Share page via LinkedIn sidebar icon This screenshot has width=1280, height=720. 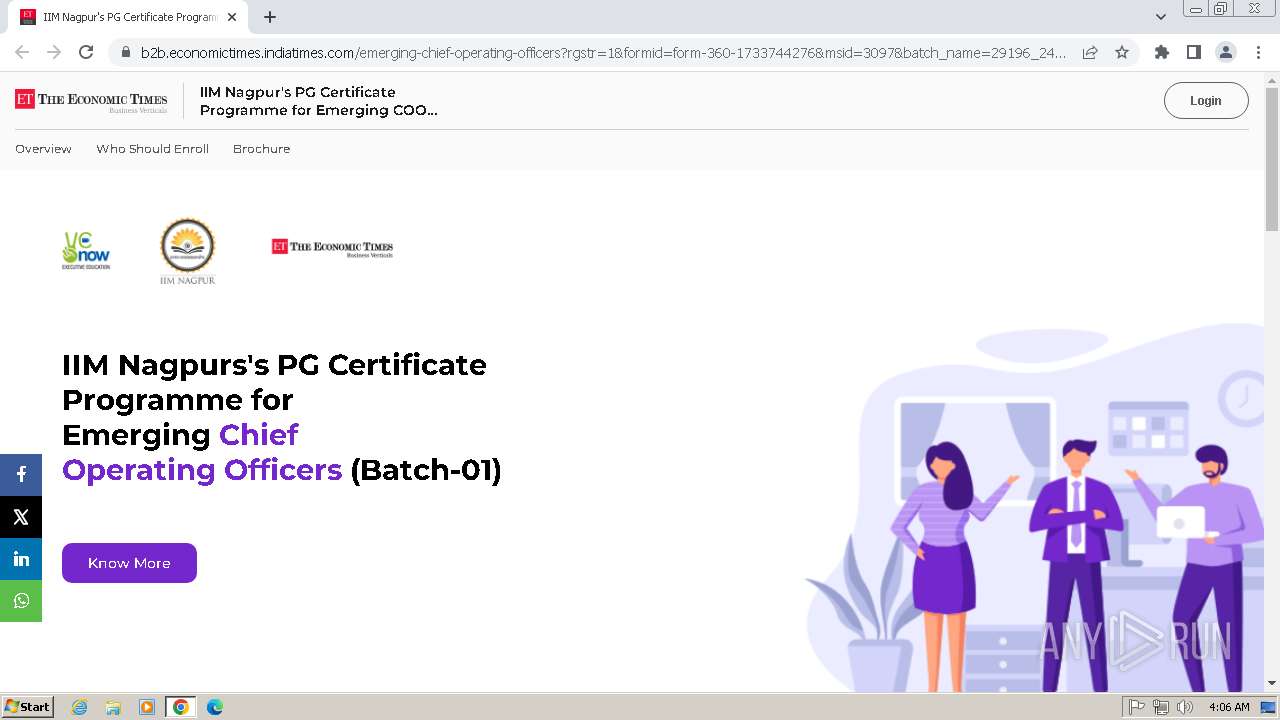coord(21,559)
